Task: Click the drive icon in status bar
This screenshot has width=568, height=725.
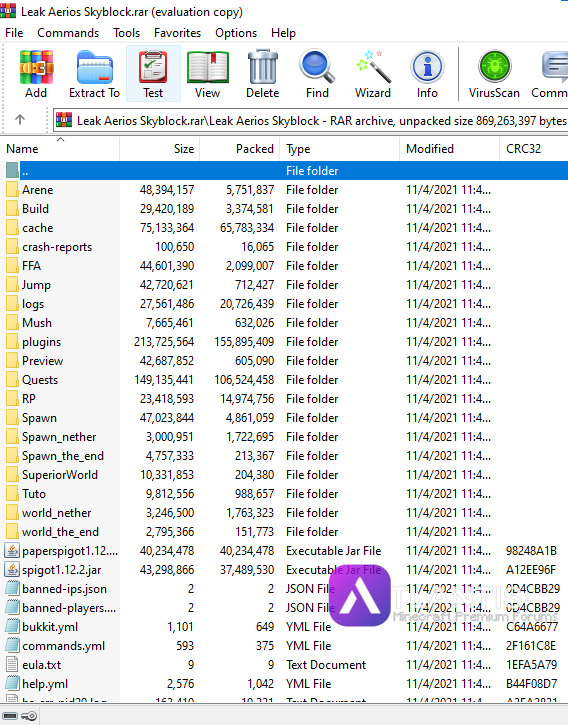Action: click(x=10, y=716)
